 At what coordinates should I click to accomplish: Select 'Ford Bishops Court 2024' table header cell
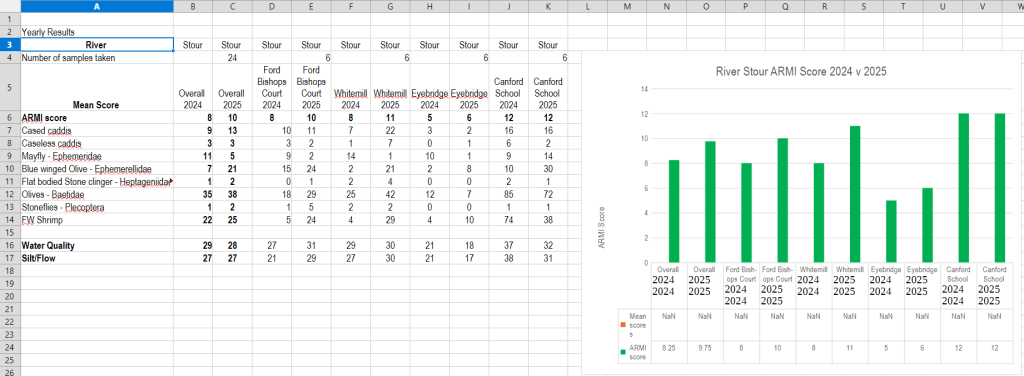click(x=272, y=87)
